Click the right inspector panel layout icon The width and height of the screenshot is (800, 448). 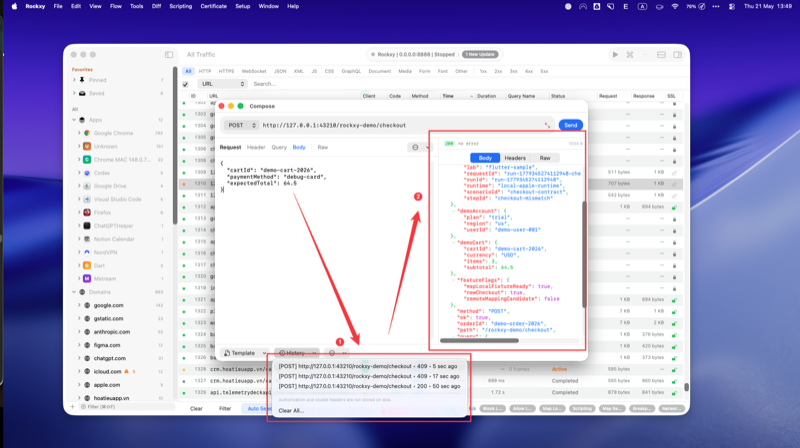pos(678,55)
